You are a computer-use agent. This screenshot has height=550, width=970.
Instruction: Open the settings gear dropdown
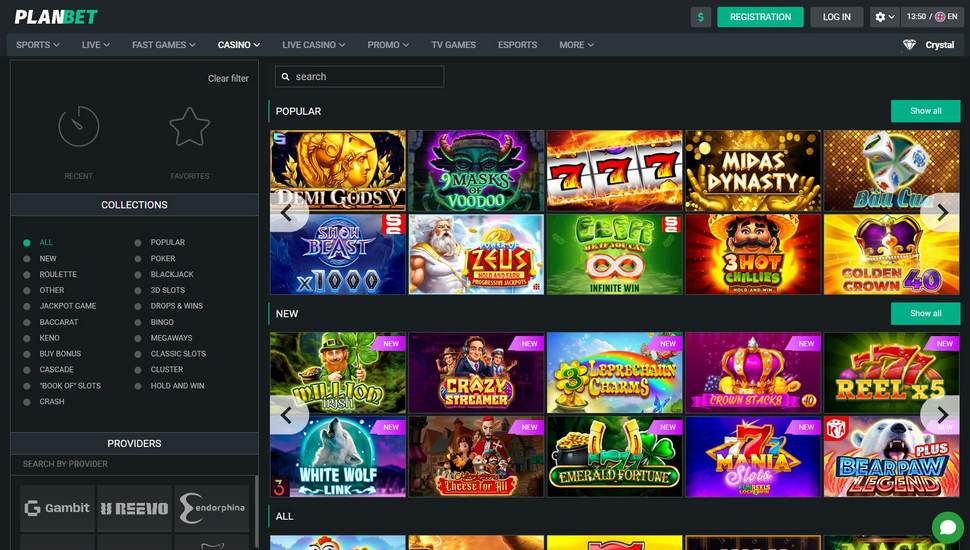[885, 17]
